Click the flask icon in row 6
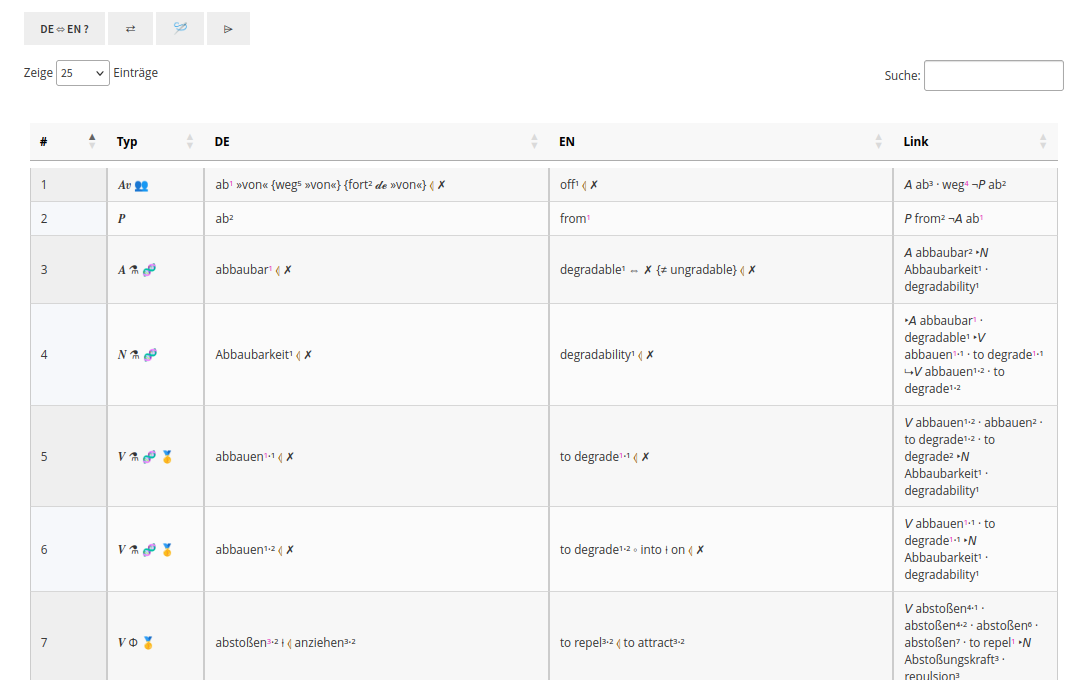Viewport: 1080px width, 680px height. (x=134, y=550)
